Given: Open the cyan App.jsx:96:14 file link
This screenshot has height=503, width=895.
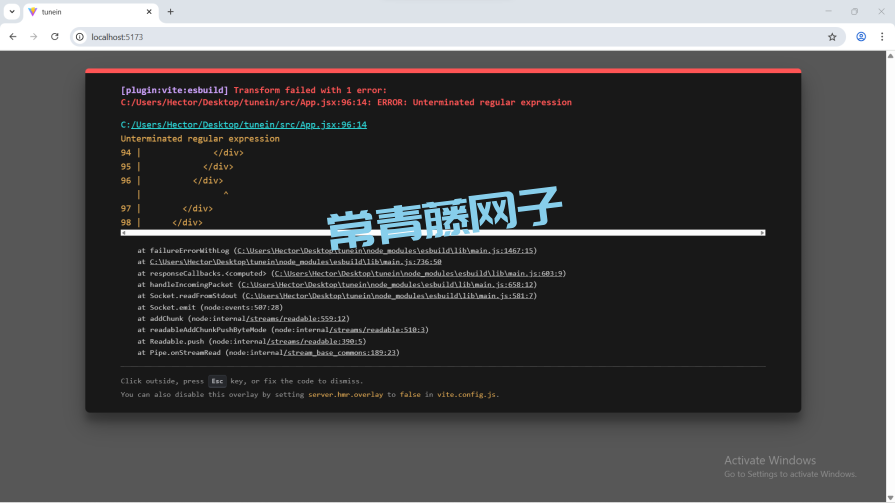Looking at the screenshot, I should pos(248,125).
